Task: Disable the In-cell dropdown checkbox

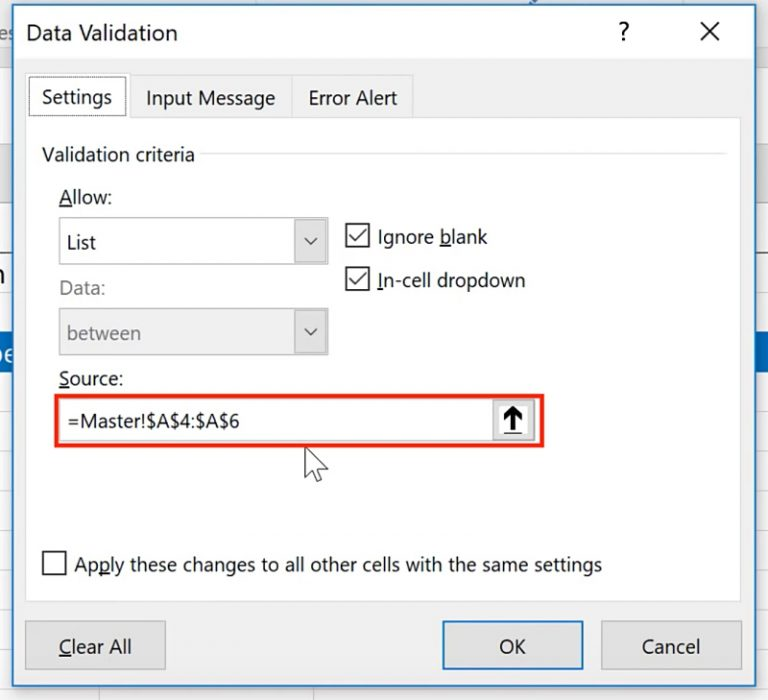Action: coord(357,280)
